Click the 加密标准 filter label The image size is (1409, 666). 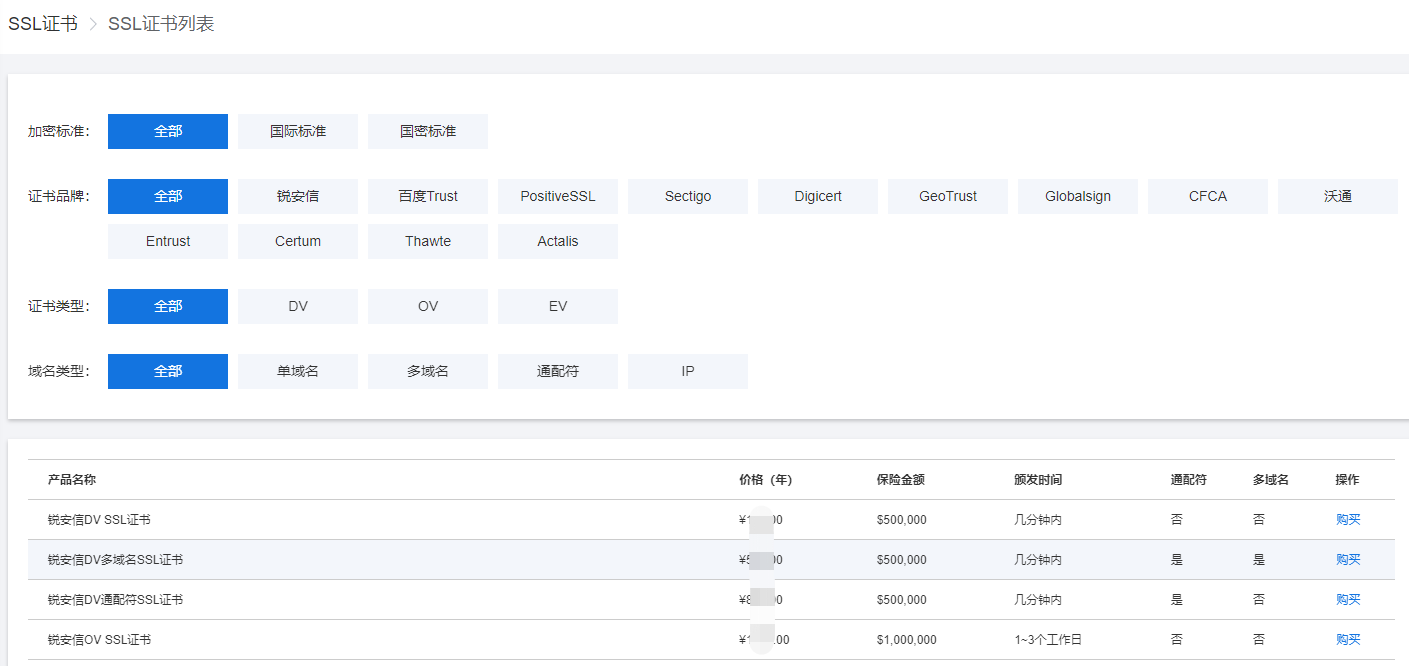point(59,131)
